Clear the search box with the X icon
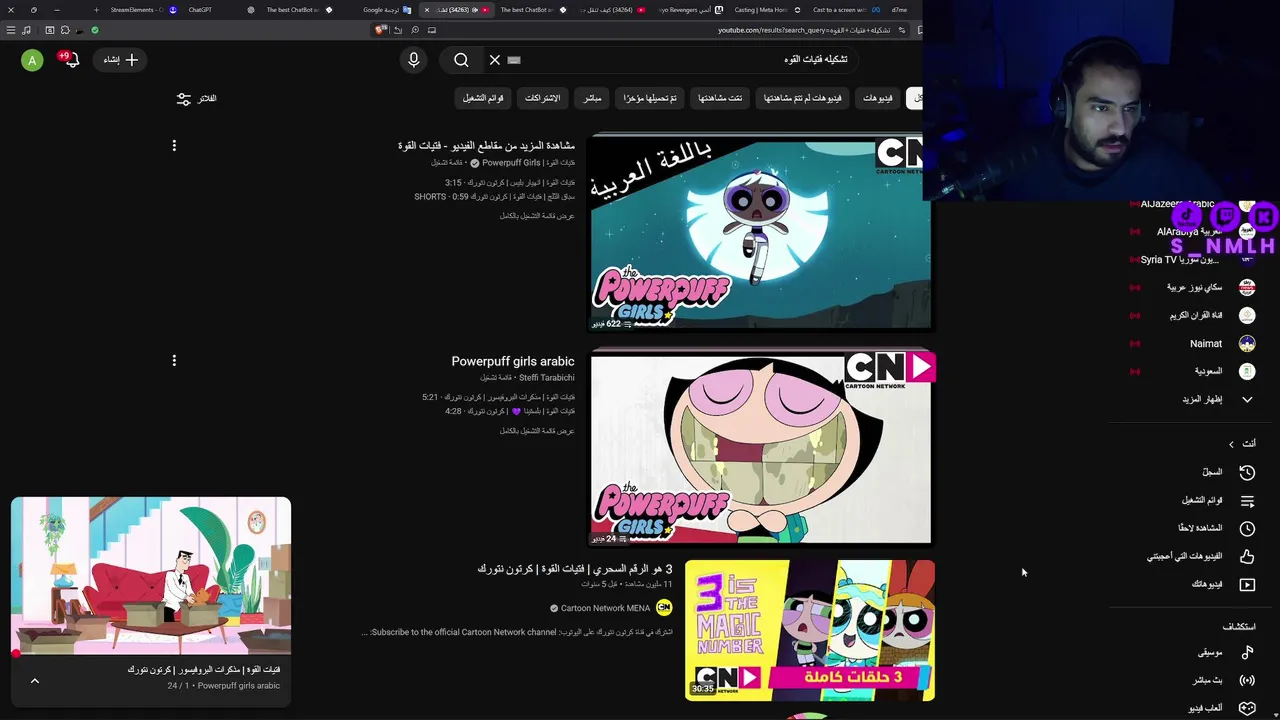1280x720 pixels. [495, 60]
